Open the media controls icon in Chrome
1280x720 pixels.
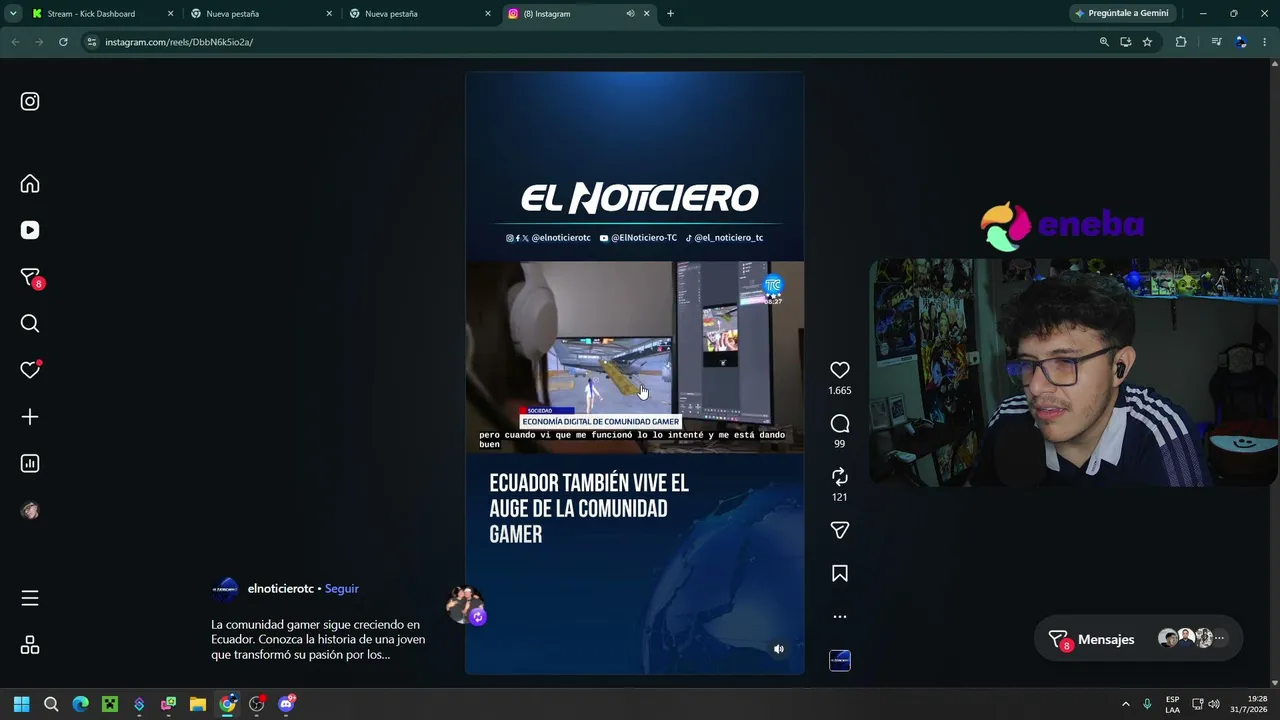(x=1216, y=42)
